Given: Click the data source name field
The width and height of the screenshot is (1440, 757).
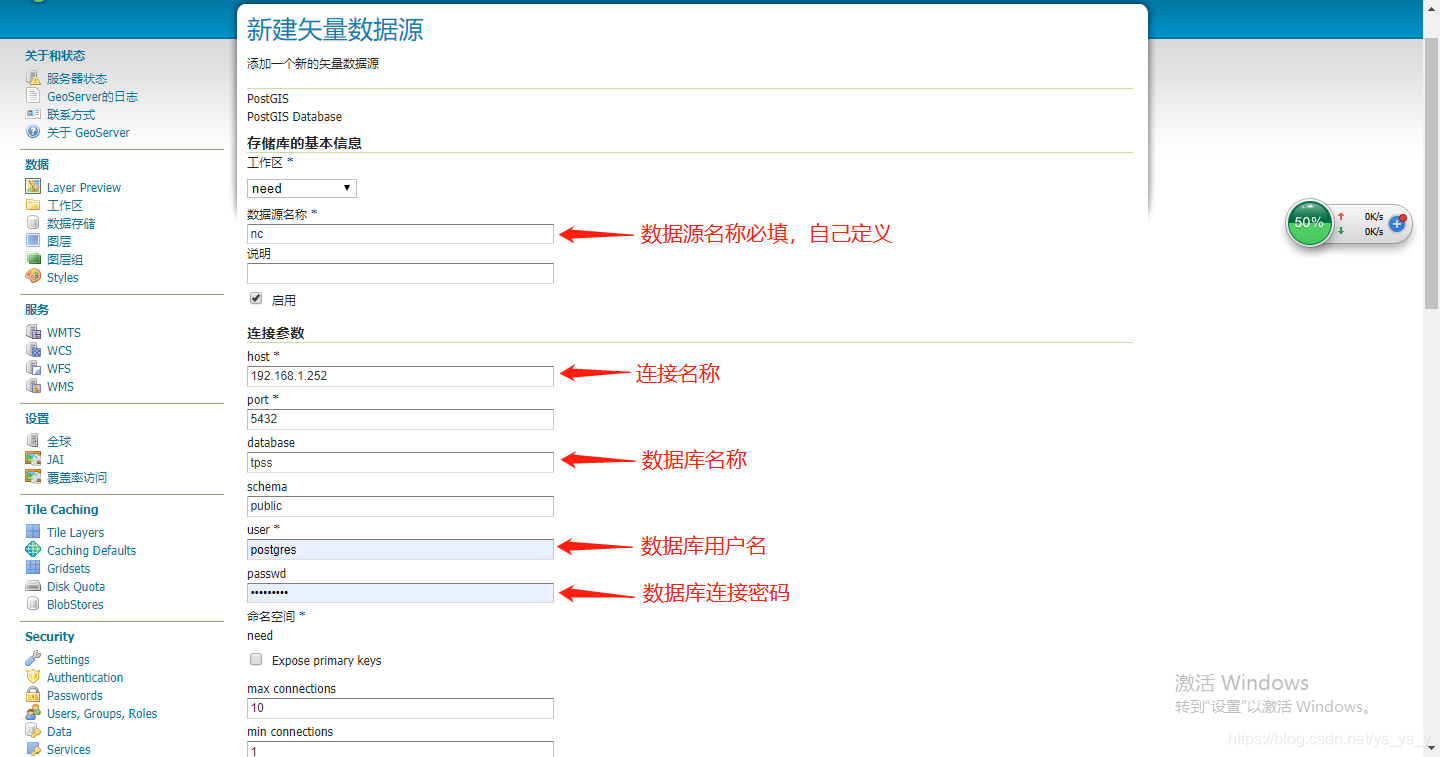Looking at the screenshot, I should 400,234.
